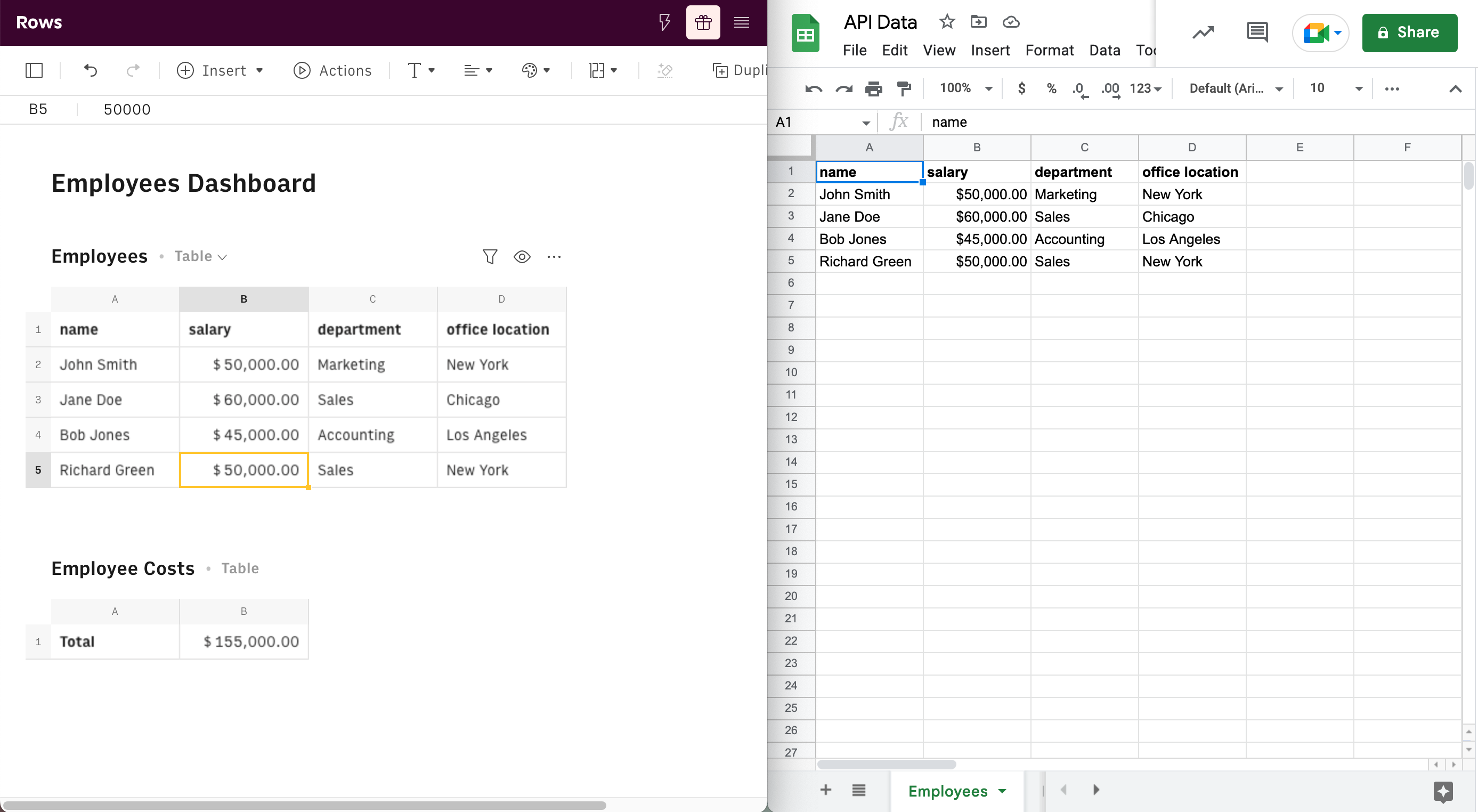Select the Total $155,000.00 cell in Rows
Image resolution: width=1478 pixels, height=812 pixels.
pos(244,642)
